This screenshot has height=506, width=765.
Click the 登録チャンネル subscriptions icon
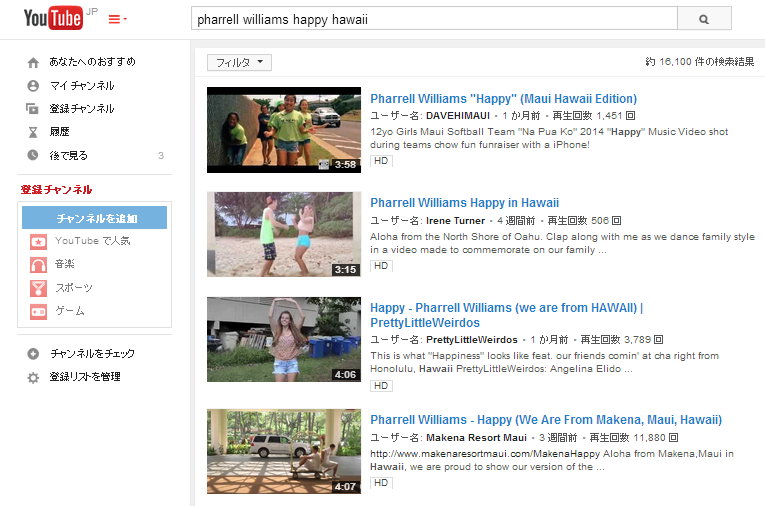tap(33, 108)
